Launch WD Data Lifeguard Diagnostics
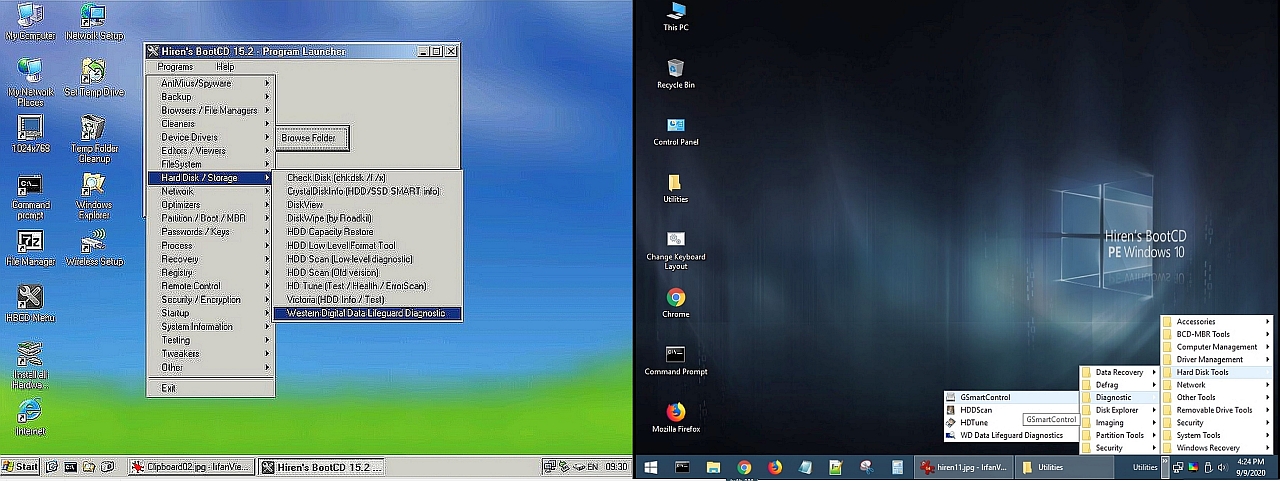1280x481 pixels. click(1011, 435)
